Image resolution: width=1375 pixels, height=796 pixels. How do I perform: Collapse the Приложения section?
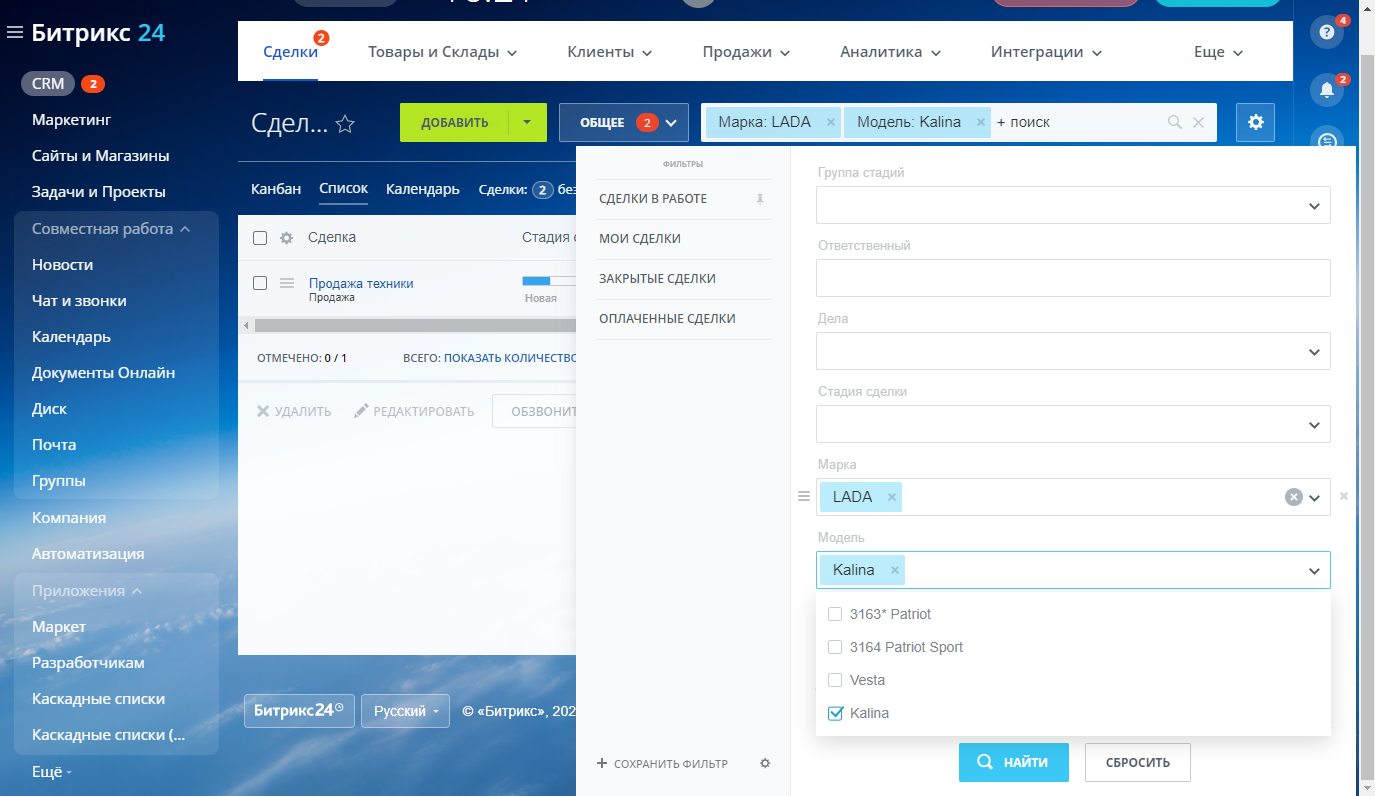pyautogui.click(x=86, y=591)
